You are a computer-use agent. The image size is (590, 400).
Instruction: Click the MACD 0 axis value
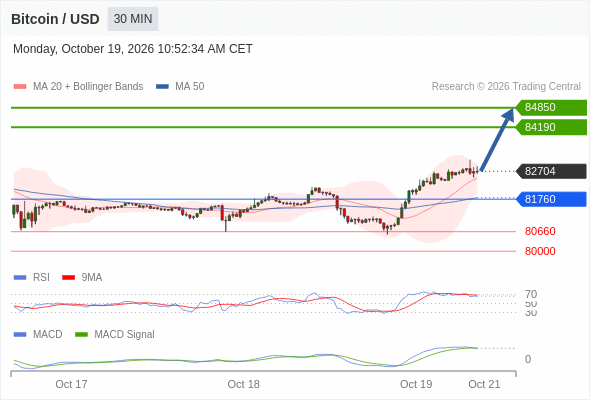(528, 359)
